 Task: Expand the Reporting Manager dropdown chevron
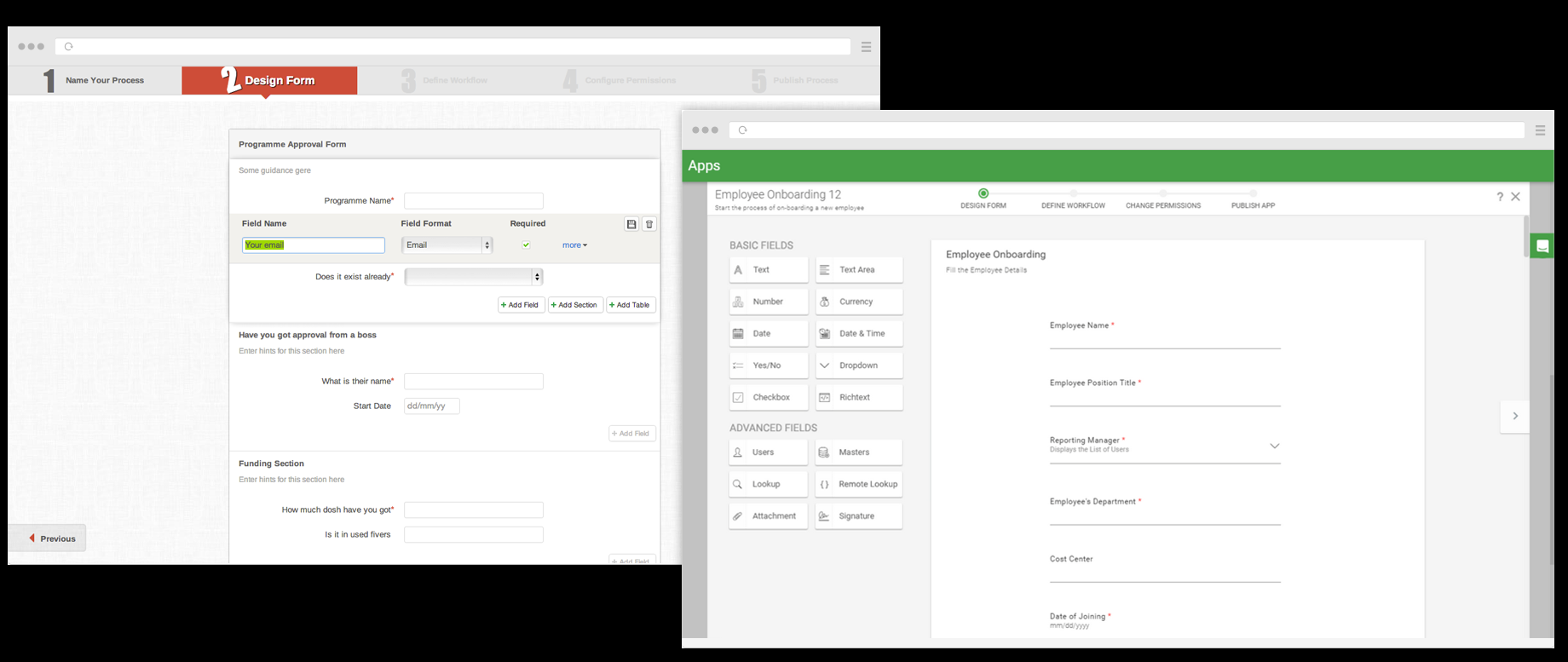click(1275, 446)
